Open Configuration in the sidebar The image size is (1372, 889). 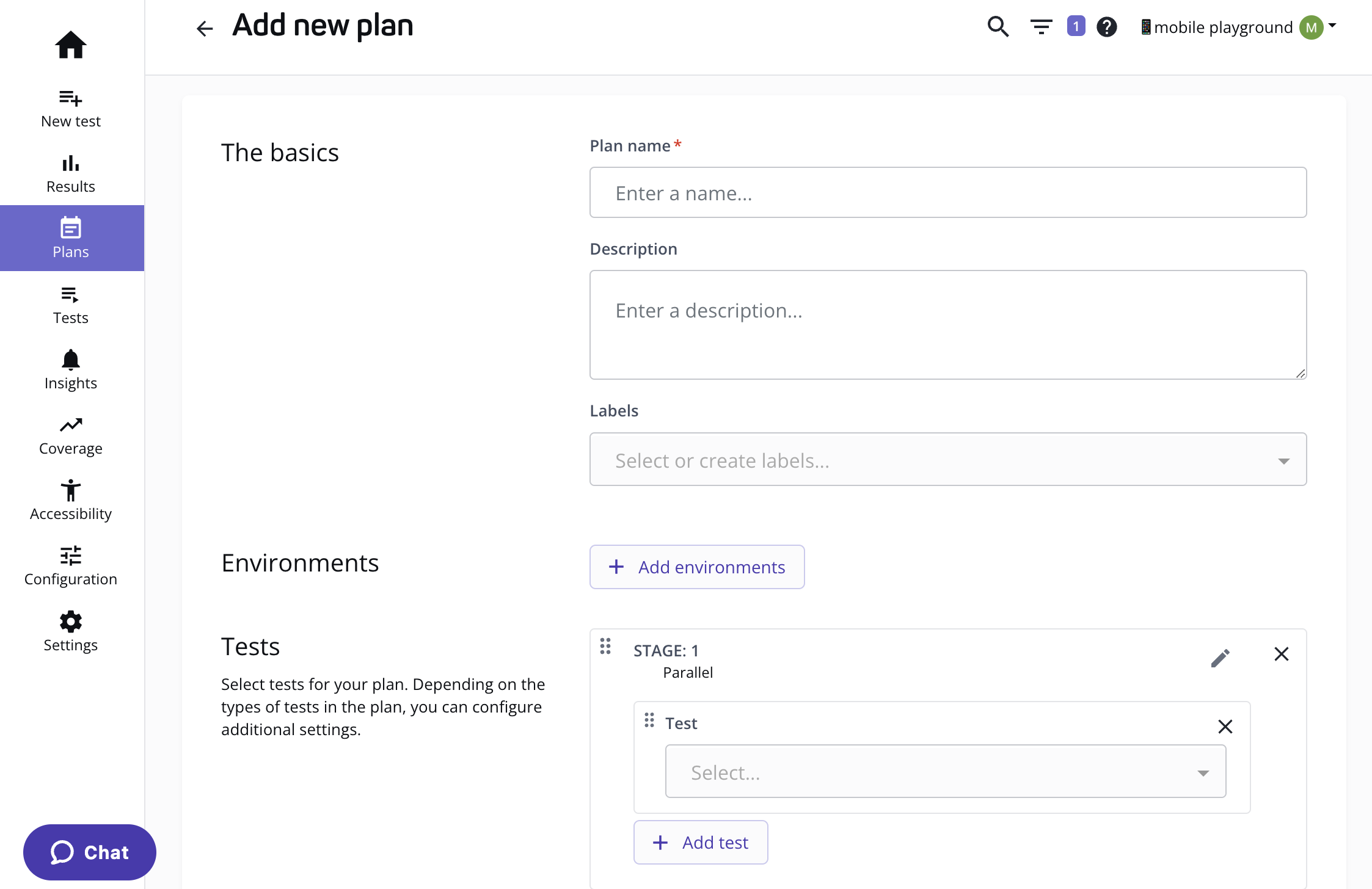pos(71,566)
